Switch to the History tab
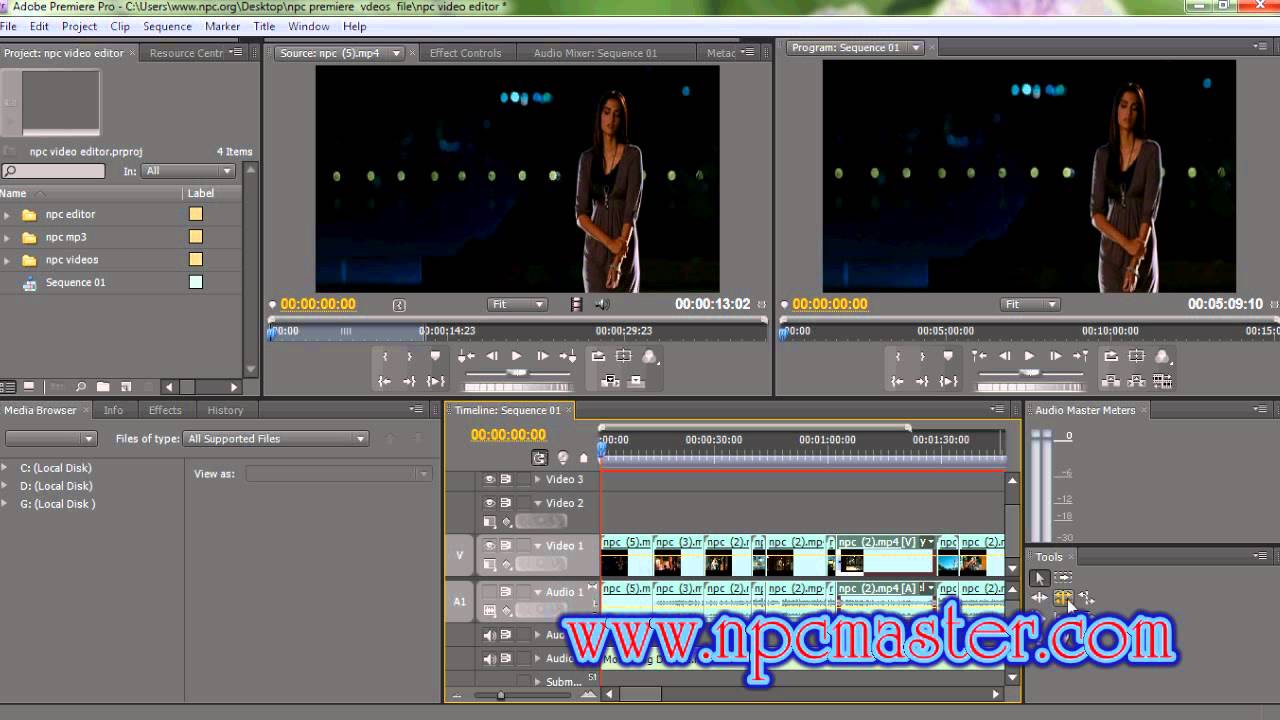 point(225,410)
